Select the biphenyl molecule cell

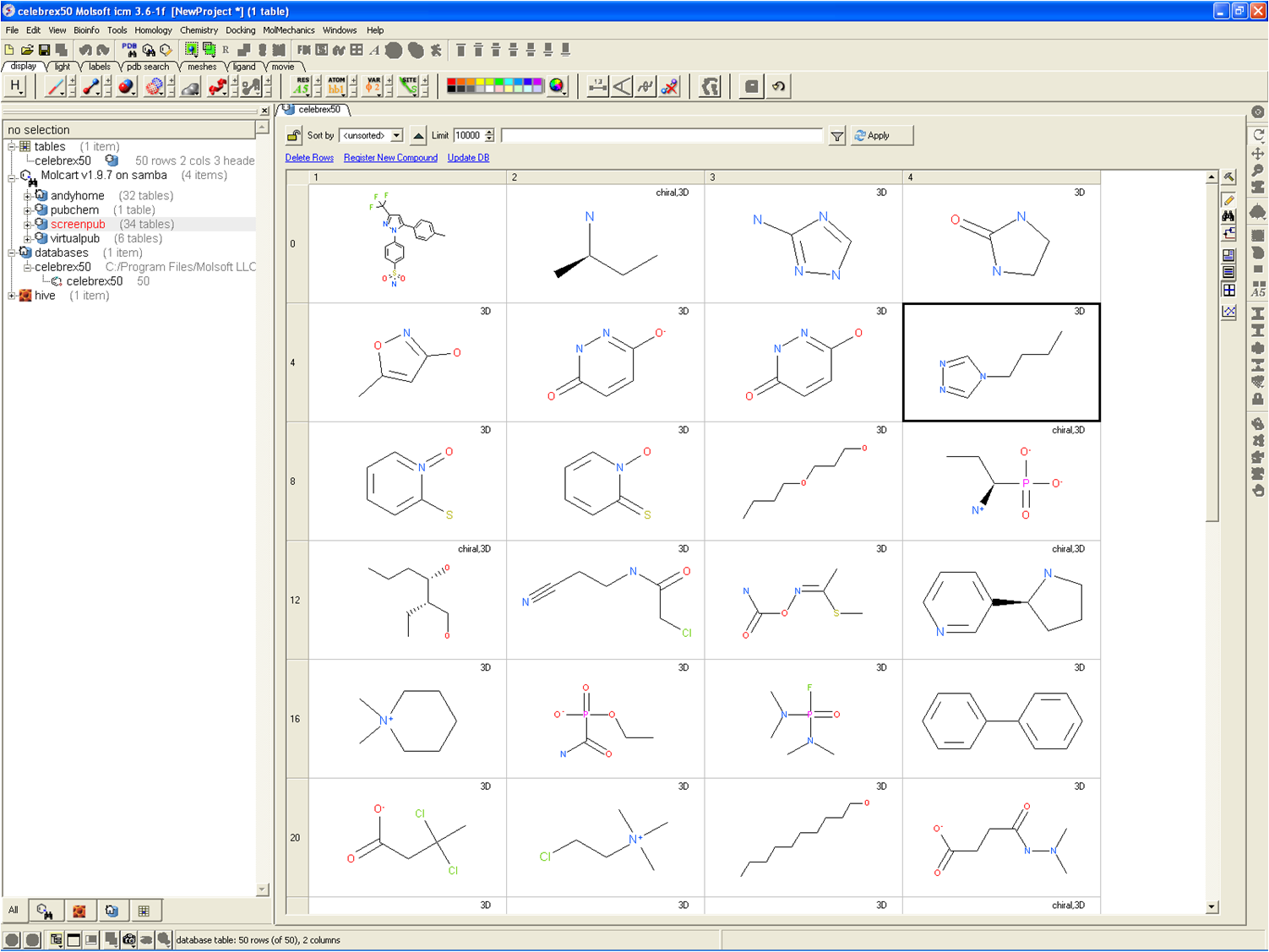[1001, 719]
